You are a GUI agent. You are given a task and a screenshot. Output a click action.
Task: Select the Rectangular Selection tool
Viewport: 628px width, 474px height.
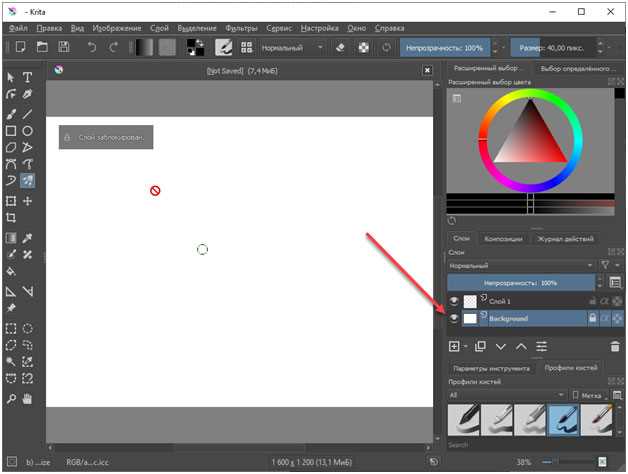pyautogui.click(x=11, y=329)
